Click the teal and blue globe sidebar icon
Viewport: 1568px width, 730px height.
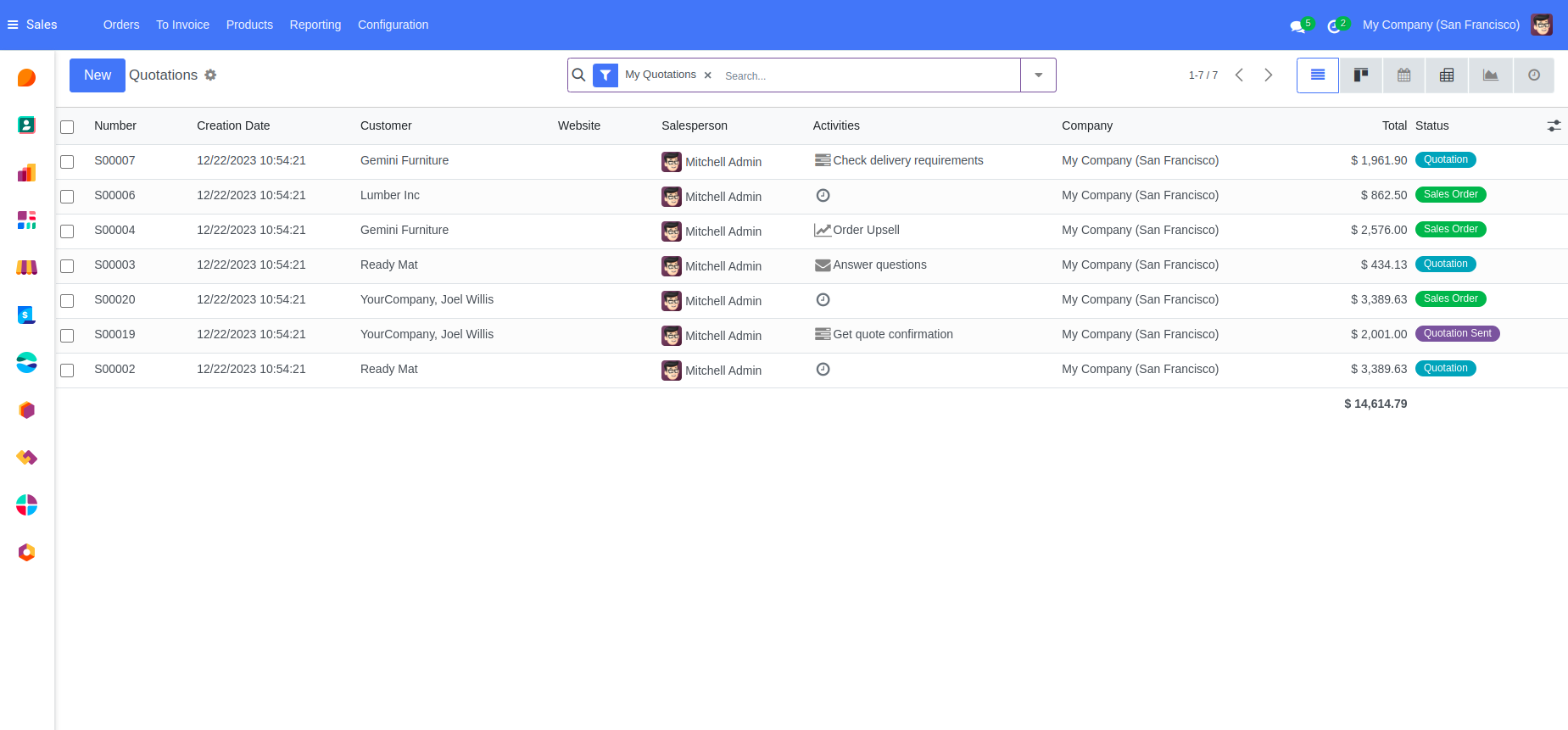coord(26,363)
